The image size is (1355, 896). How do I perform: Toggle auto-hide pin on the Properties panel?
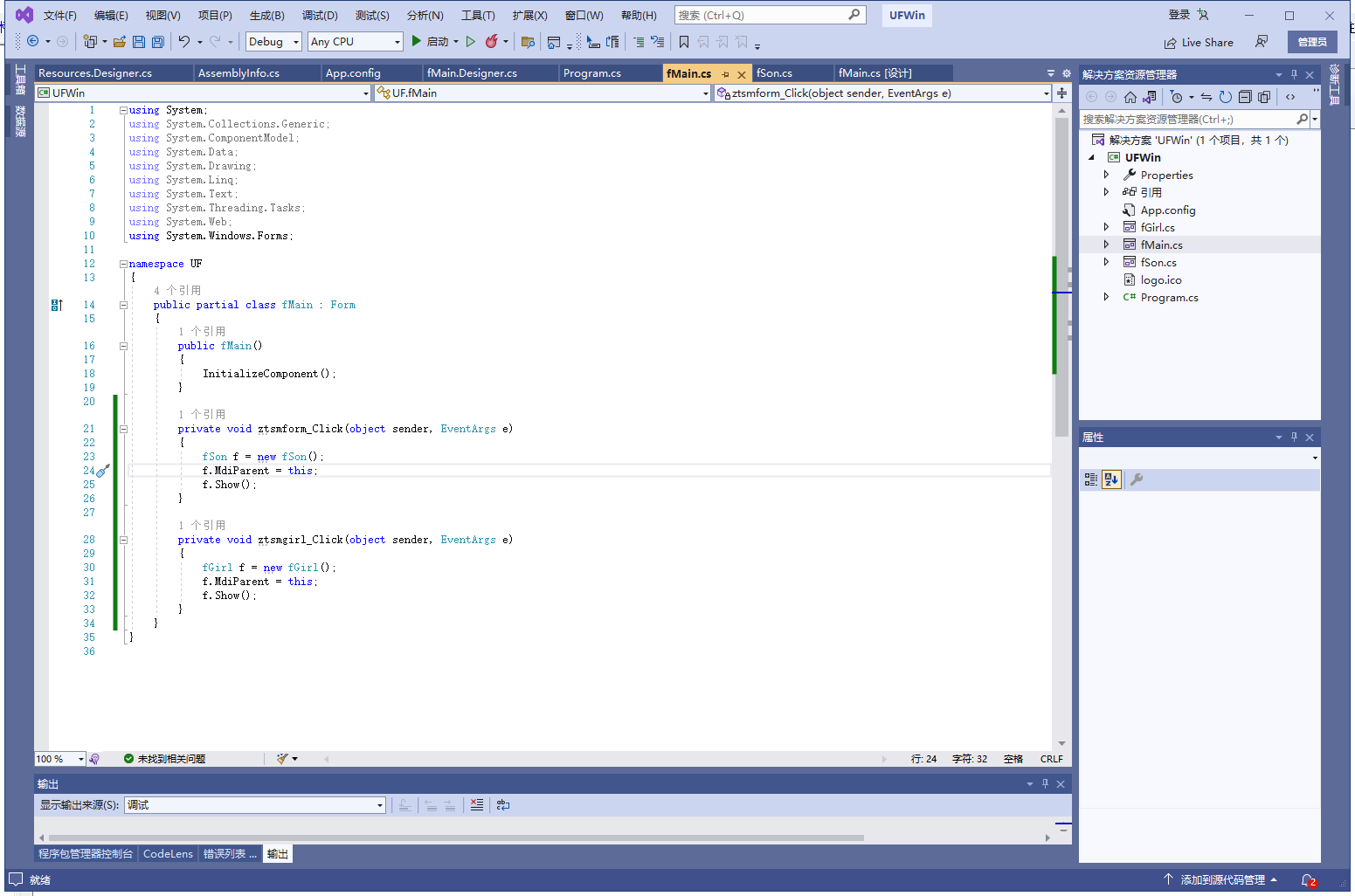pos(1295,437)
